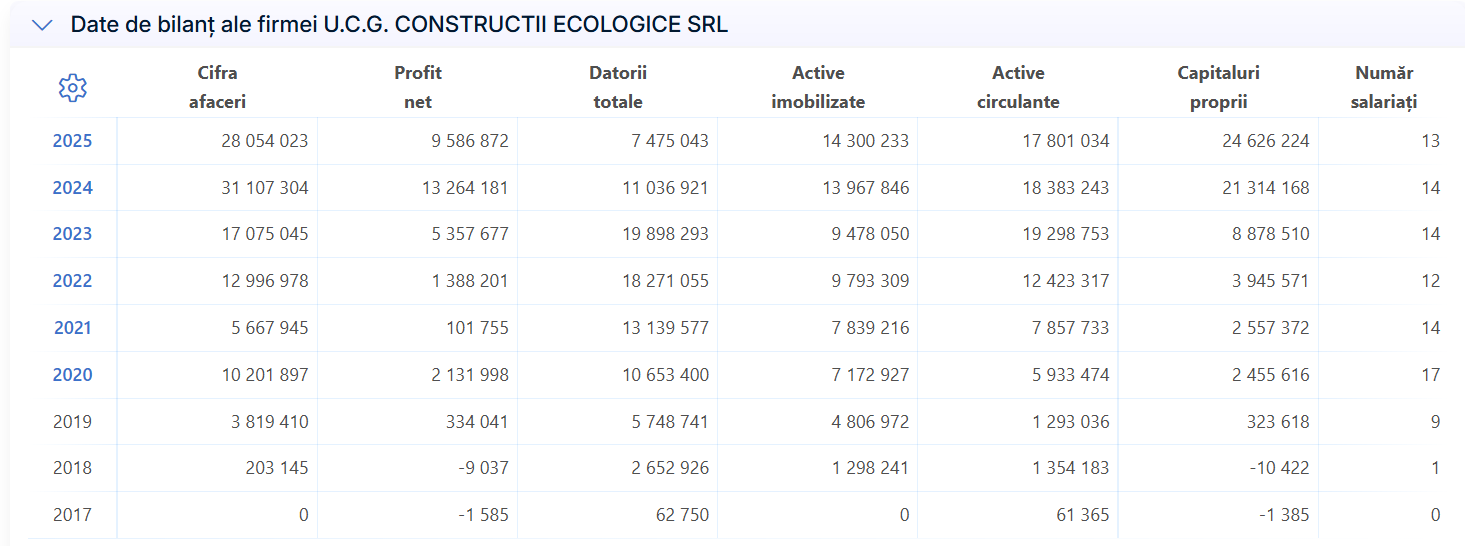Click the value 9 478 050
The width and height of the screenshot is (1465, 546).
871,234
